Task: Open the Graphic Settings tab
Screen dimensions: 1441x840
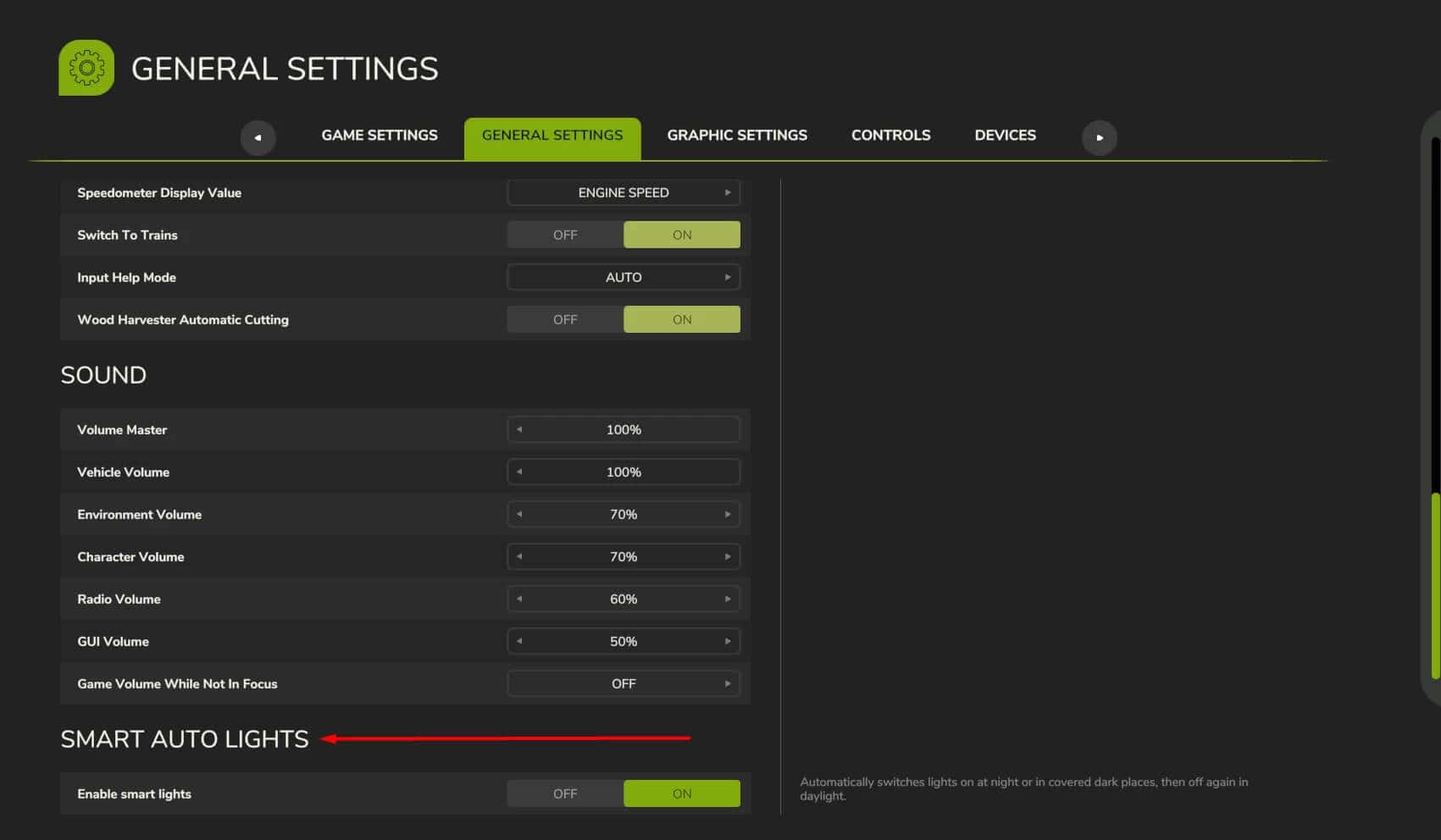Action: (x=736, y=135)
